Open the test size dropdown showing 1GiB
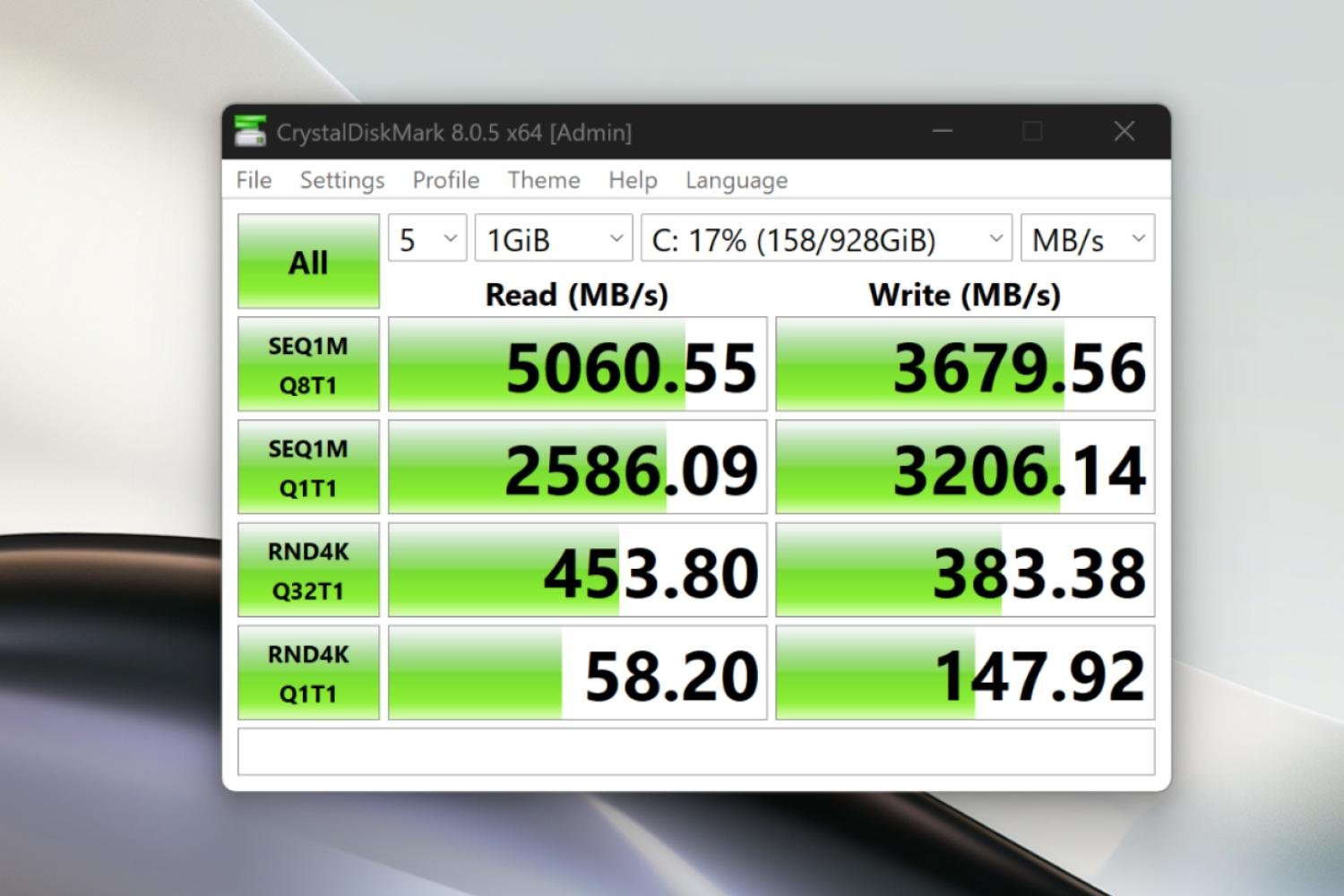The height and width of the screenshot is (896, 1344). 554,238
